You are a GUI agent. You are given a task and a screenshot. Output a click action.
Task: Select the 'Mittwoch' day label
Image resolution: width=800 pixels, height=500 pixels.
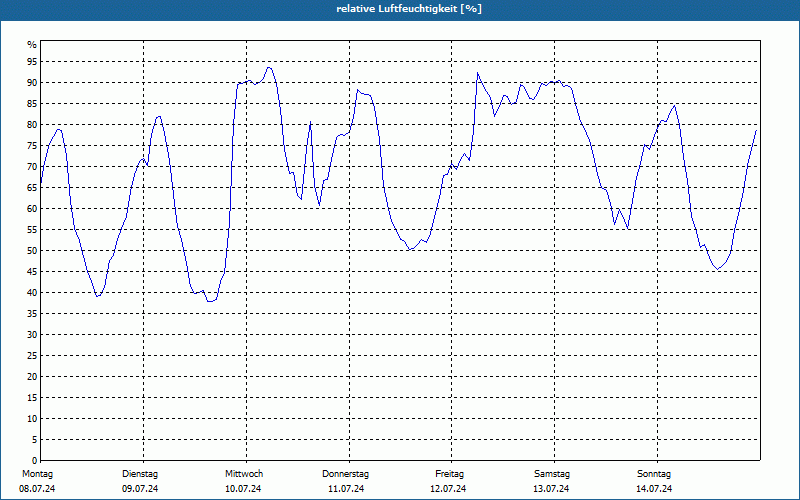[244, 474]
